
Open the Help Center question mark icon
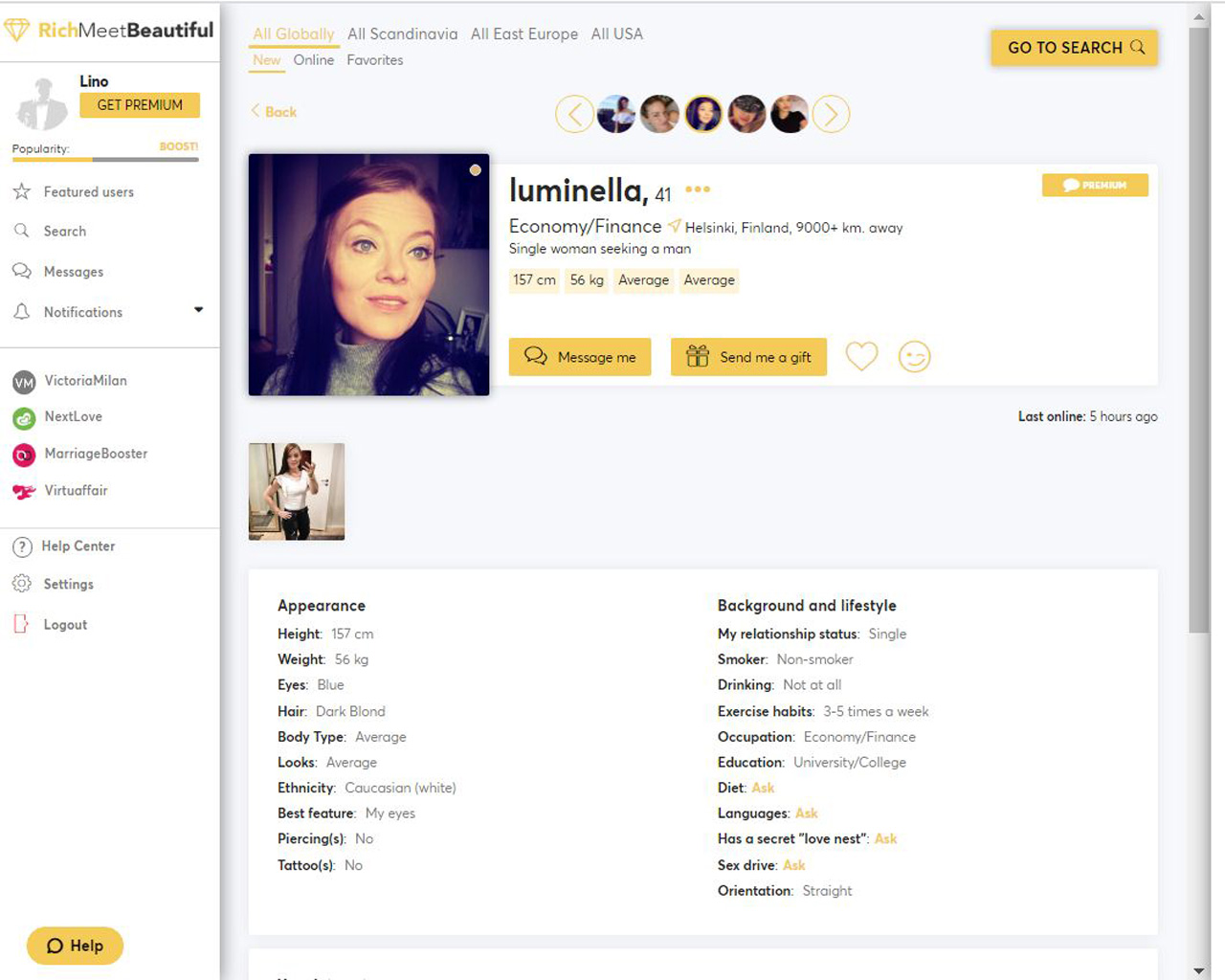point(23,546)
